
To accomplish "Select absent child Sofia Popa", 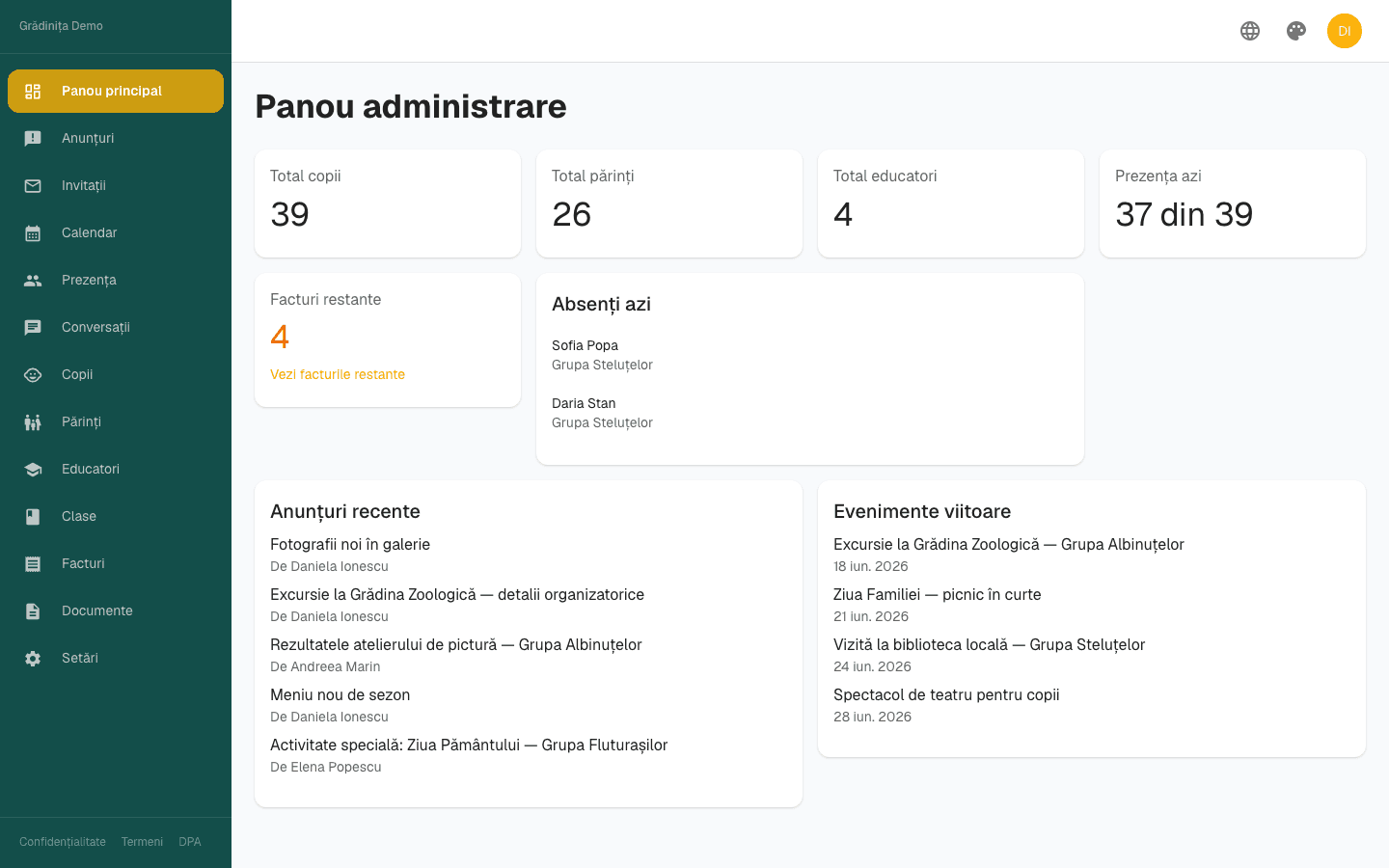I will [585, 345].
